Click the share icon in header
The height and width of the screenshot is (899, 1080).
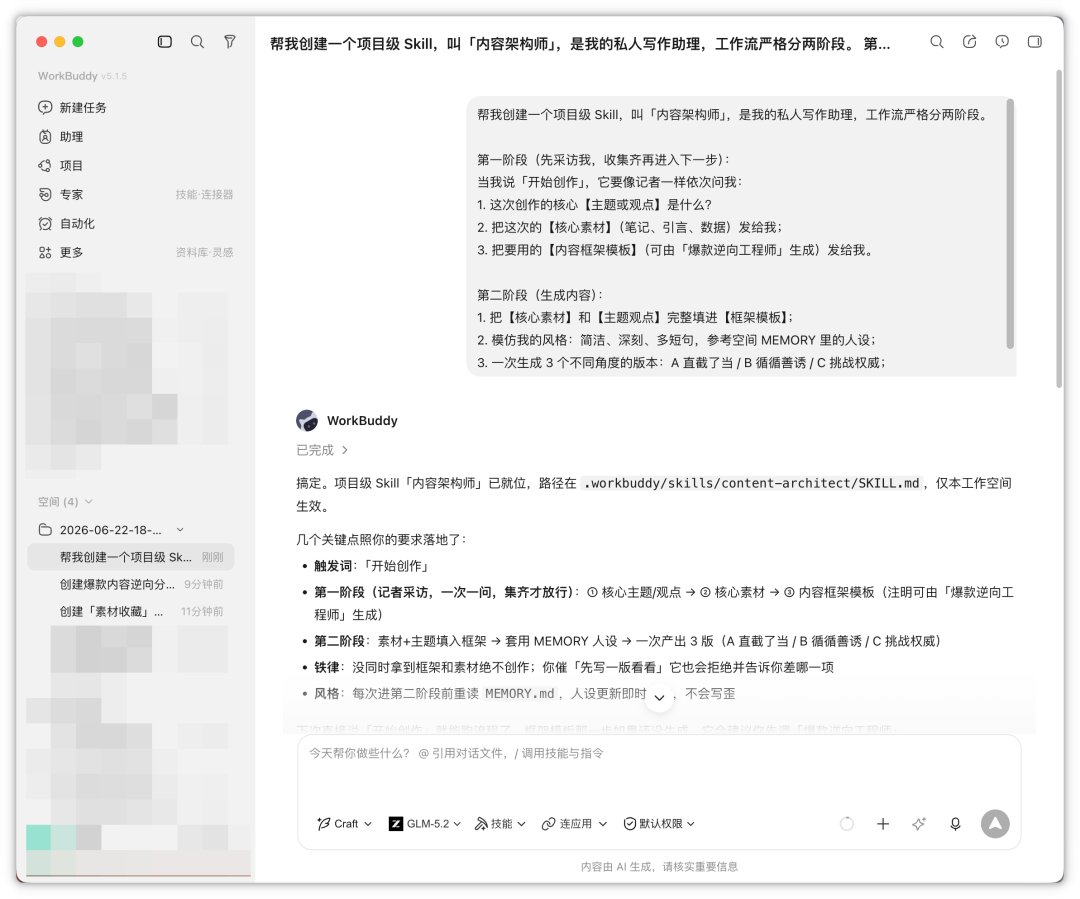(x=969, y=42)
